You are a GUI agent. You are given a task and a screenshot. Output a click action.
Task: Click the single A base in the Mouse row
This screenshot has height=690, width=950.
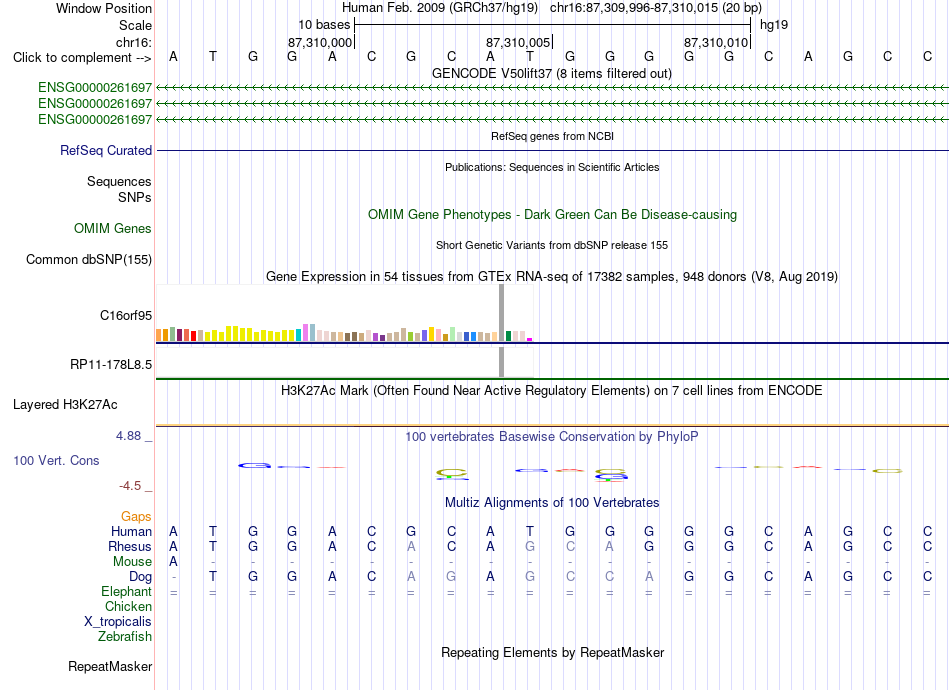[173, 562]
